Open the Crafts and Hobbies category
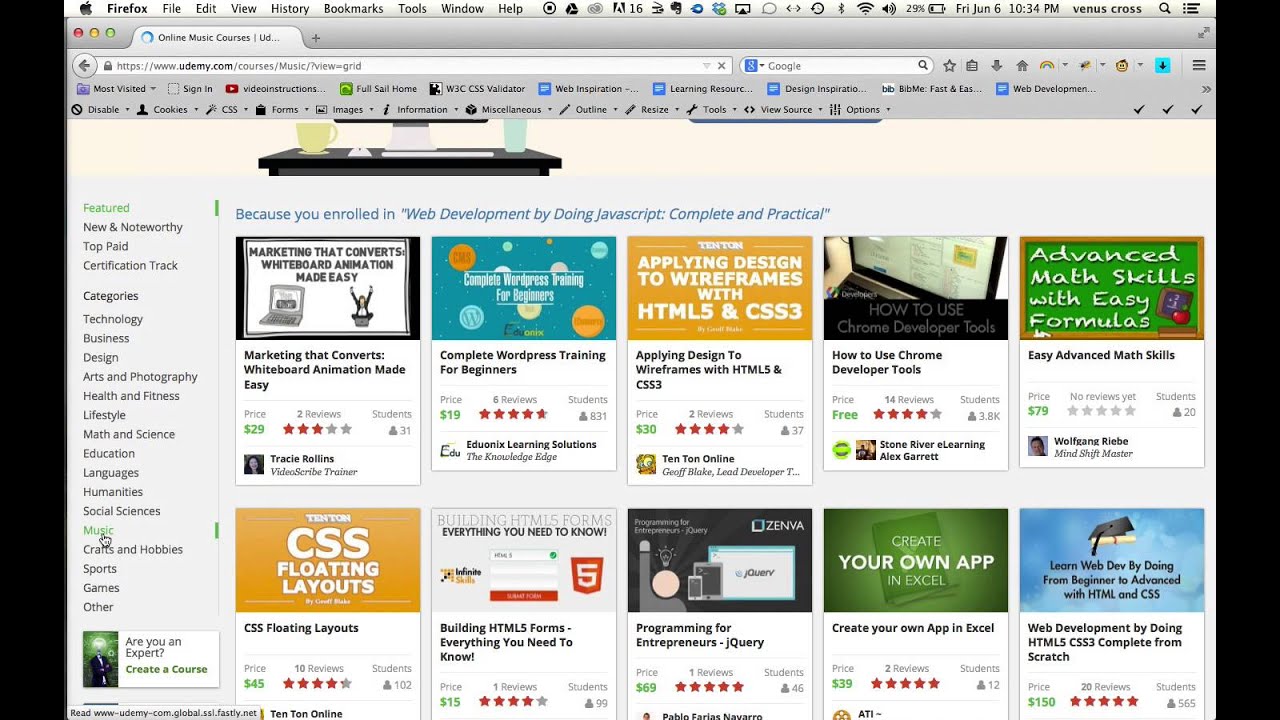 click(x=133, y=549)
